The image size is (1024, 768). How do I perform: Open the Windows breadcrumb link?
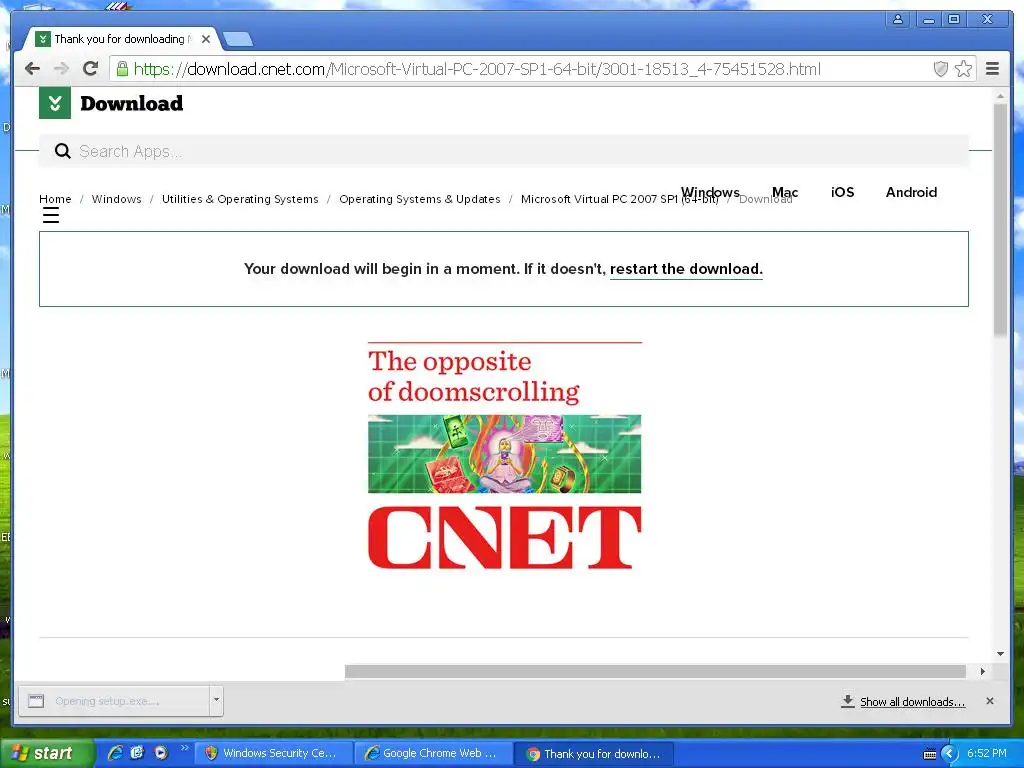tap(116, 199)
